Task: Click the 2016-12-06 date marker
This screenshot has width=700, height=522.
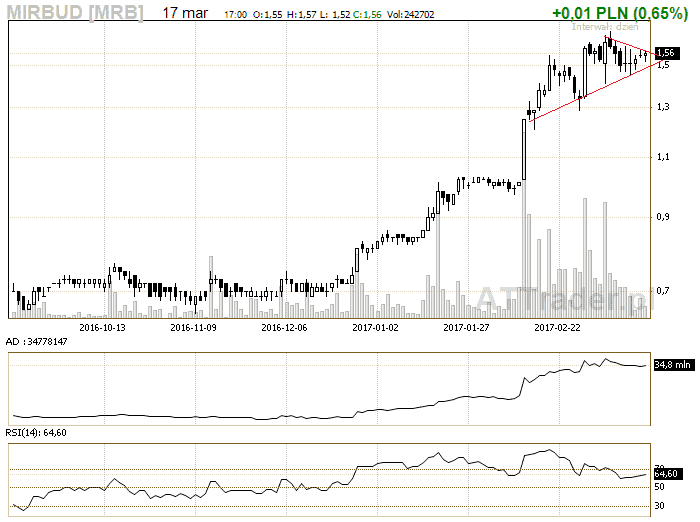Action: [x=284, y=326]
